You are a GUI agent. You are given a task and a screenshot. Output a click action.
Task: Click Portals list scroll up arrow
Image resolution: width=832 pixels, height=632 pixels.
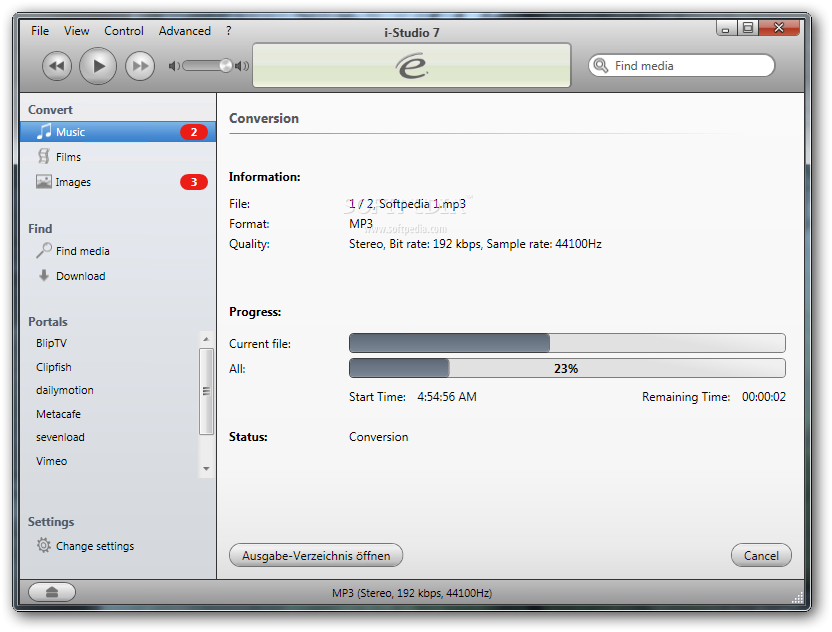tap(206, 339)
